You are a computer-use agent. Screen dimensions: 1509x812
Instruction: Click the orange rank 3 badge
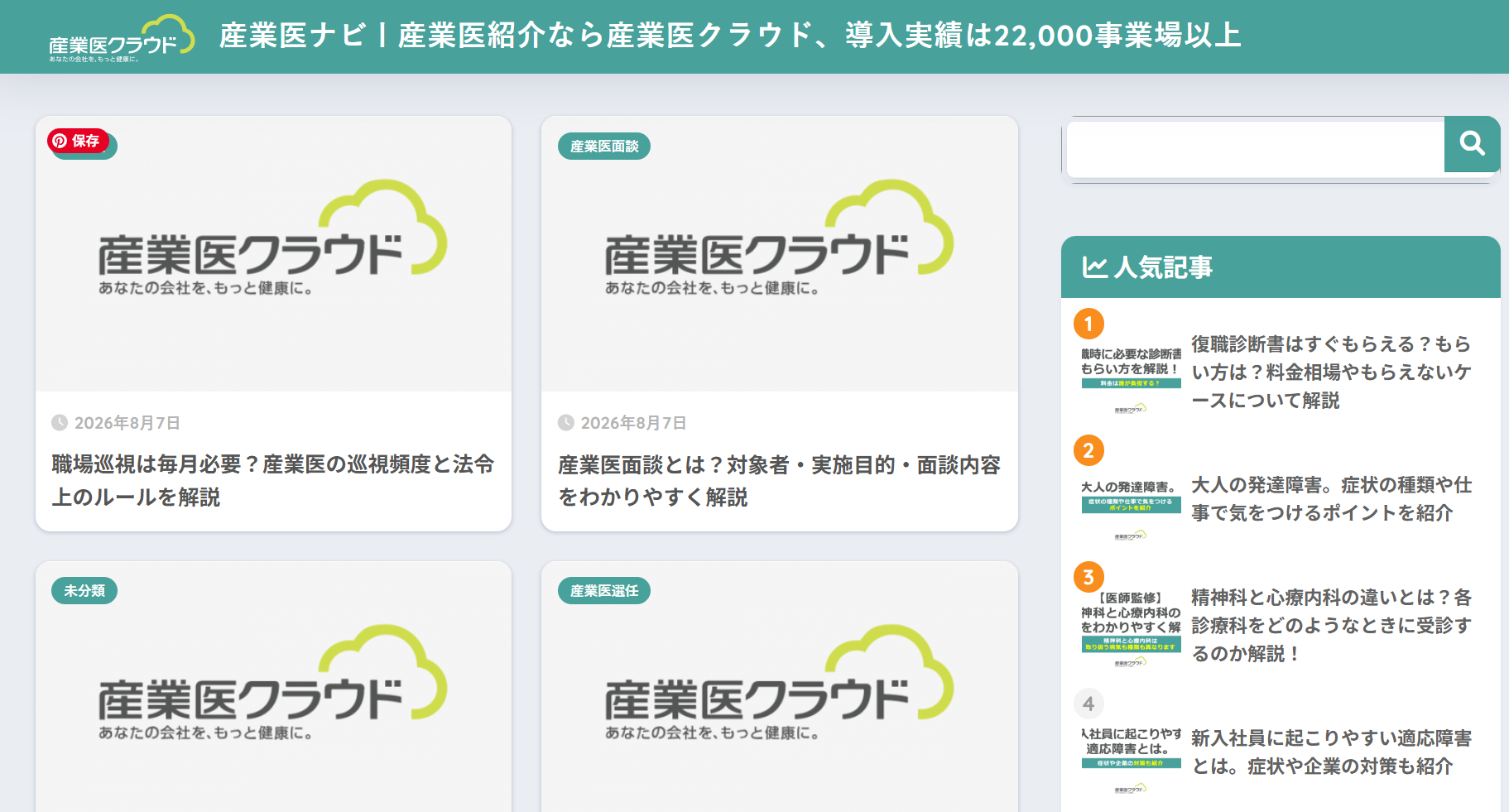(1088, 577)
